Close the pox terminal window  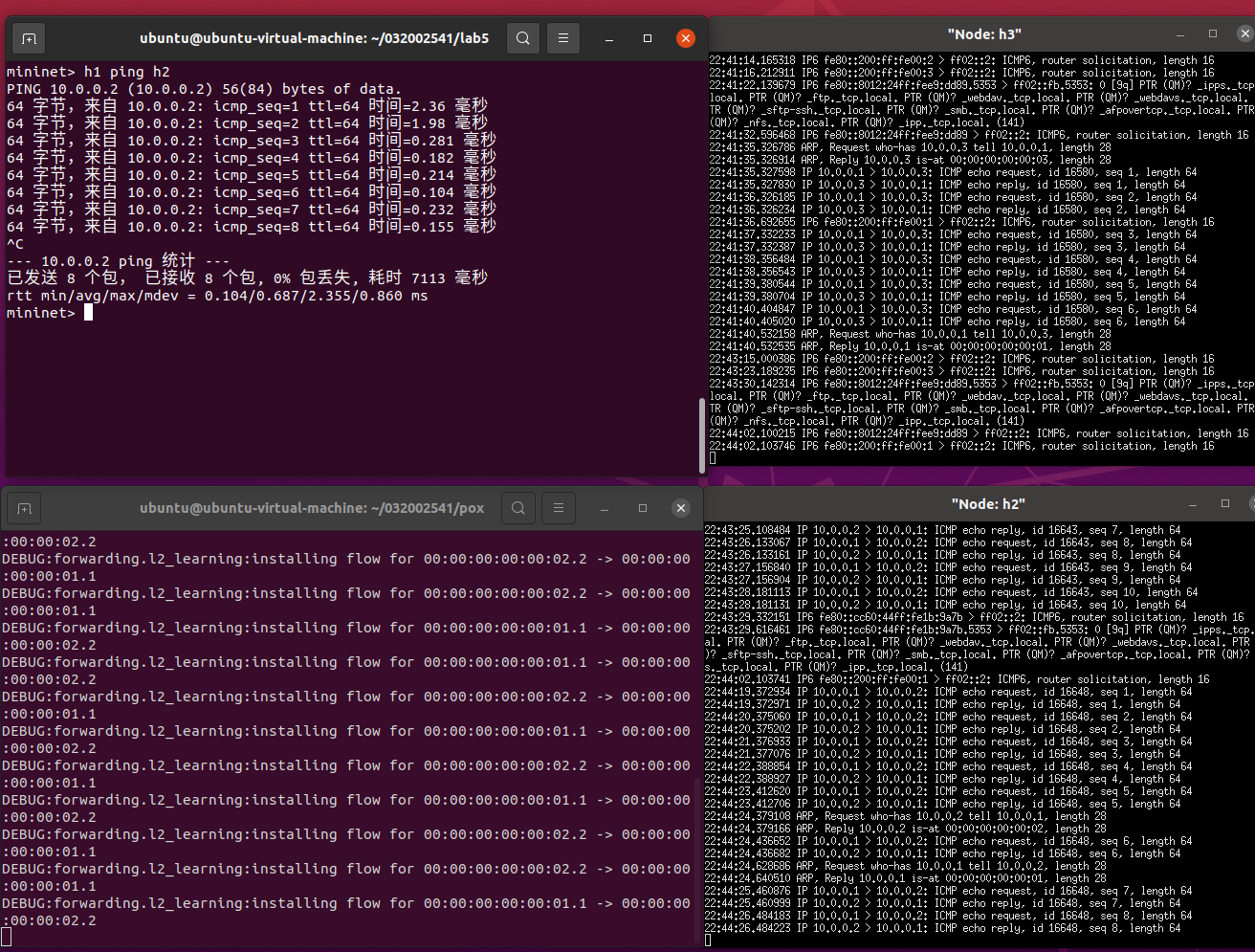point(681,508)
